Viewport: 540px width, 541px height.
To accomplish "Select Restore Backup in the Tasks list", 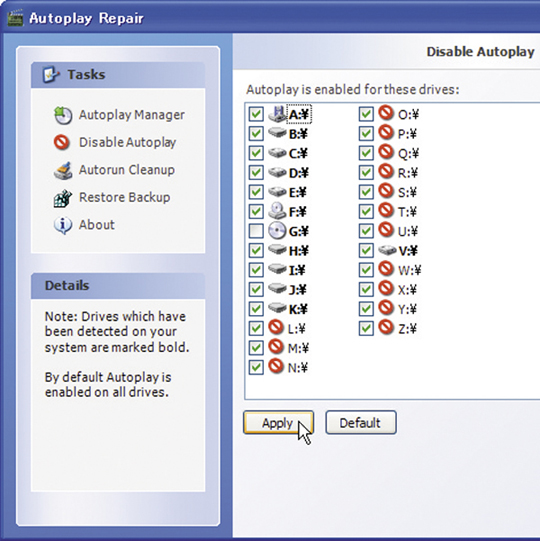I will tap(125, 198).
